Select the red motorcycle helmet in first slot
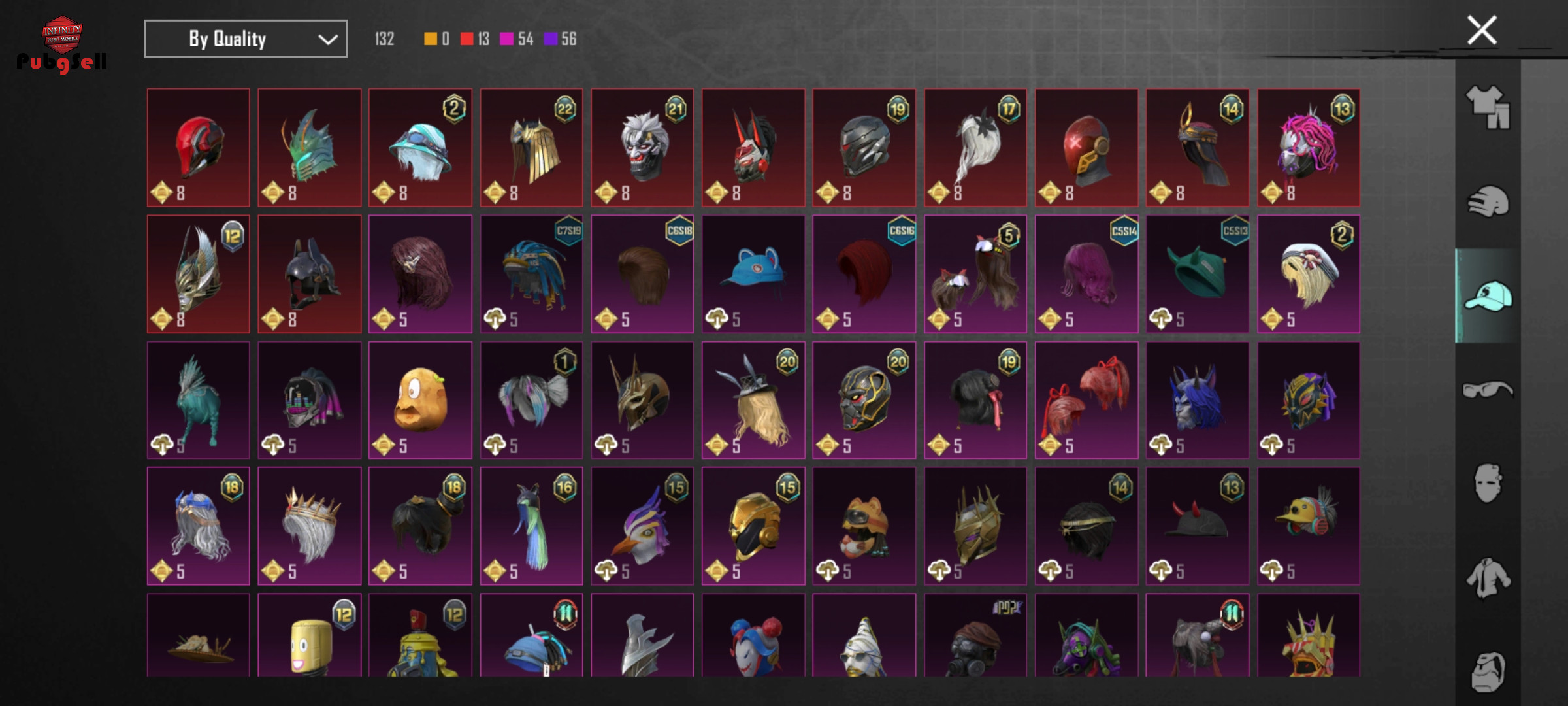Screen dimensions: 1568x706 pos(199,148)
